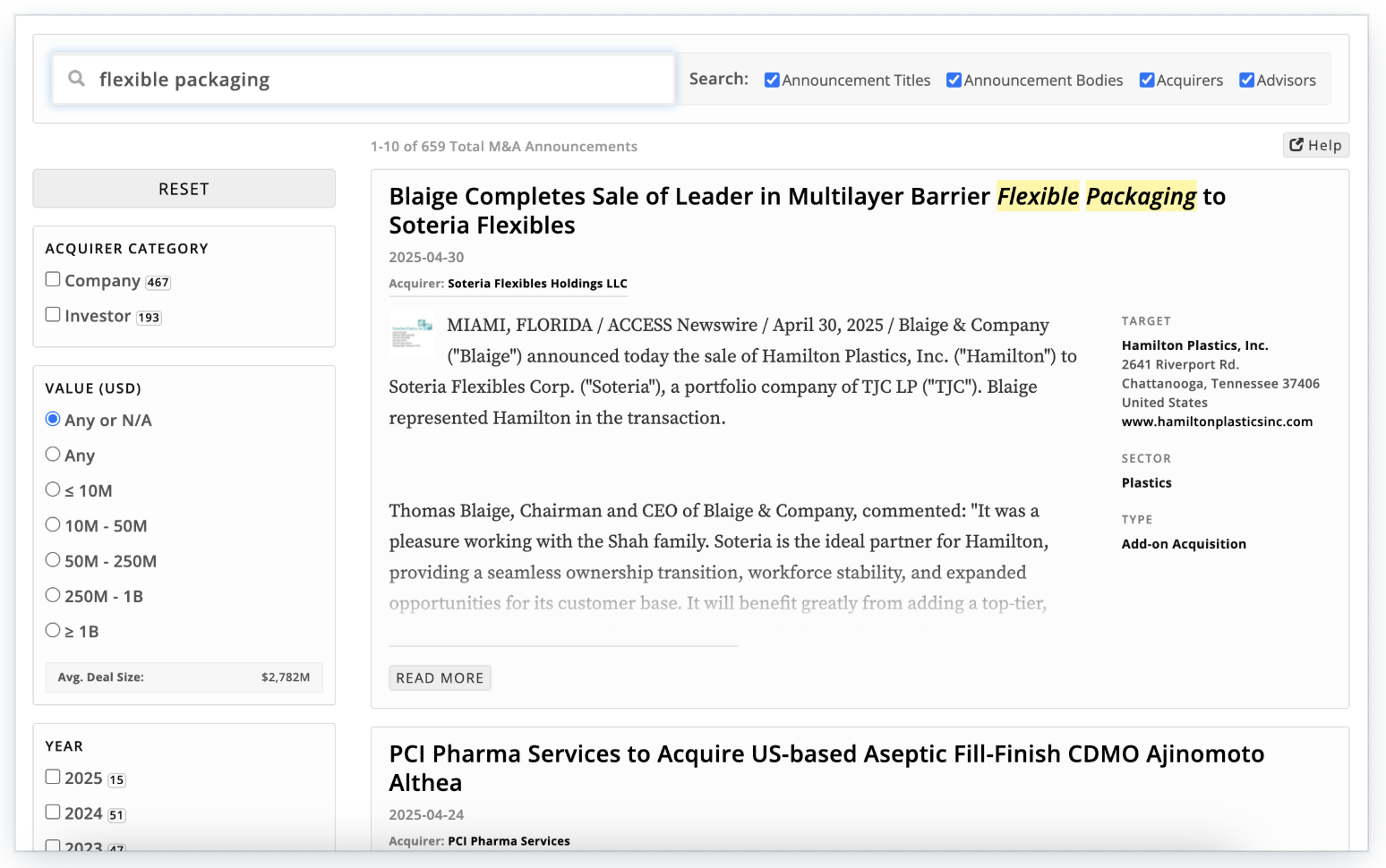Filter by Company acquirer category
The width and height of the screenshot is (1386, 868).
tap(53, 280)
